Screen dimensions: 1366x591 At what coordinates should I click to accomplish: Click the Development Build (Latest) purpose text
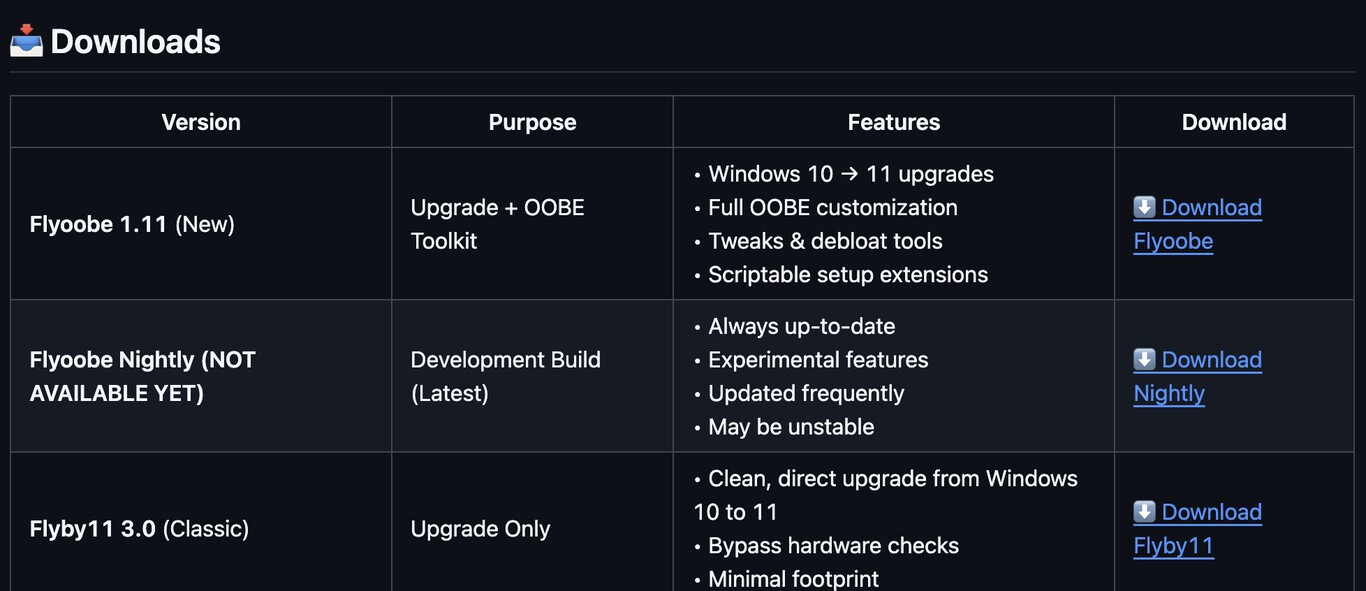pyautogui.click(x=505, y=376)
